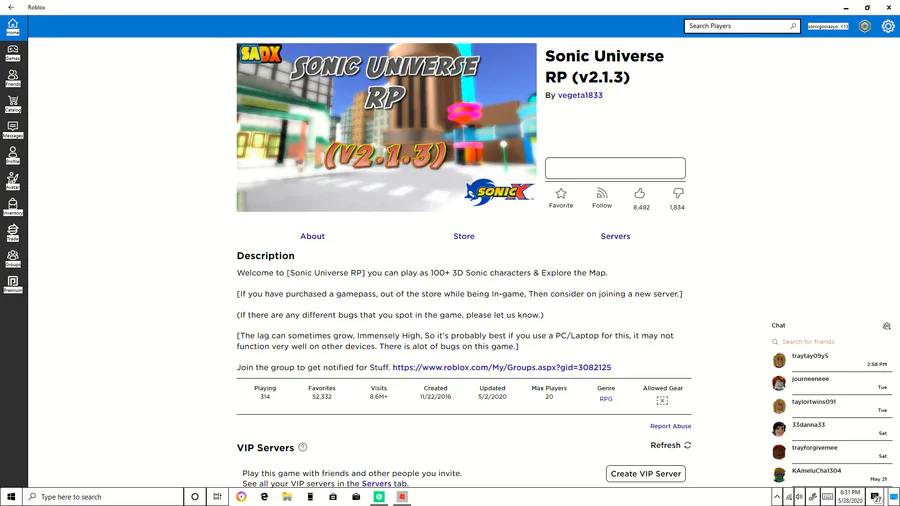
Task: Open Groups in the sidebar
Action: click(x=13, y=259)
